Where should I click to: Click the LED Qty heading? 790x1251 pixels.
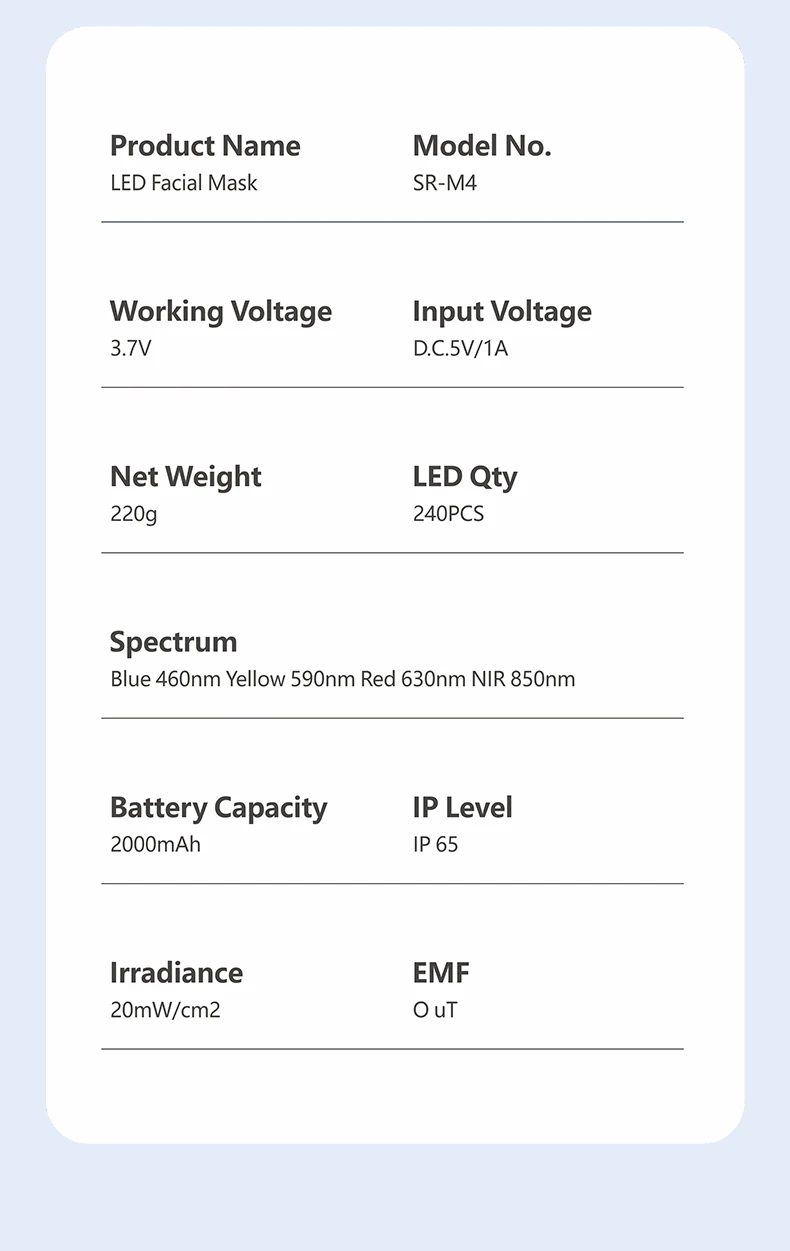click(464, 477)
